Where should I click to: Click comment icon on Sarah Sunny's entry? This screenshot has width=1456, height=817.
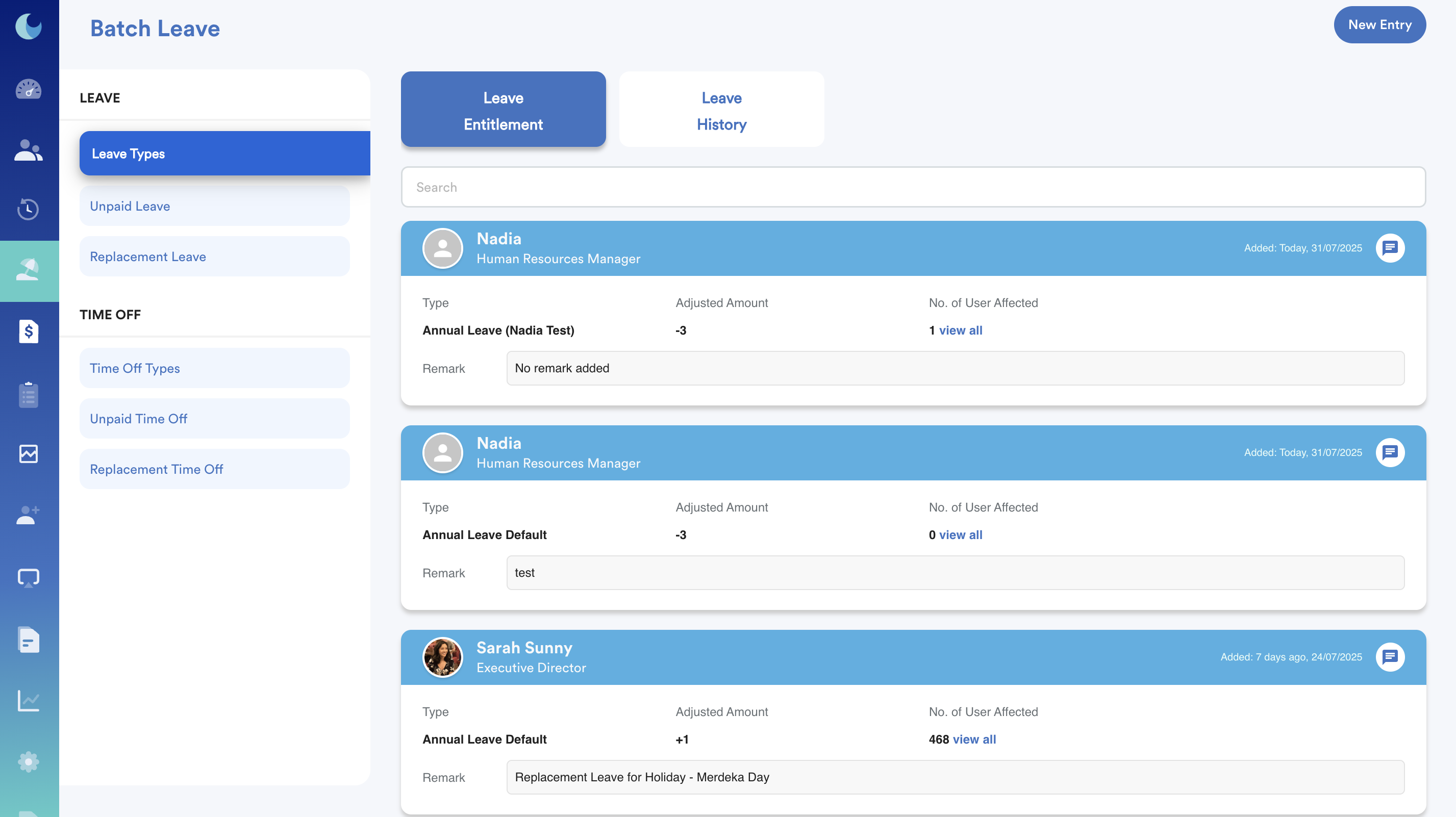click(x=1390, y=657)
